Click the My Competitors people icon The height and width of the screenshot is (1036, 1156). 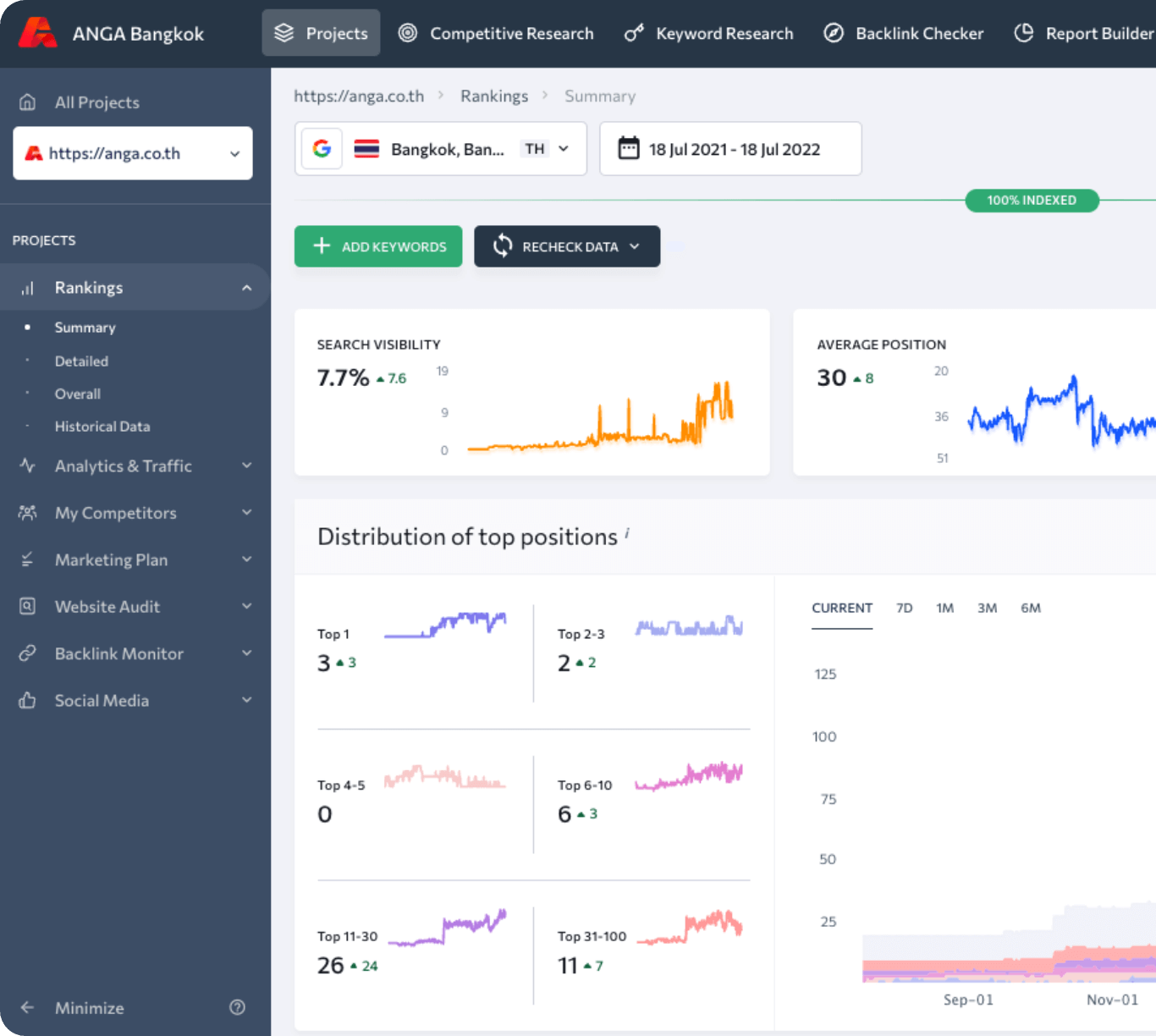tap(28, 513)
